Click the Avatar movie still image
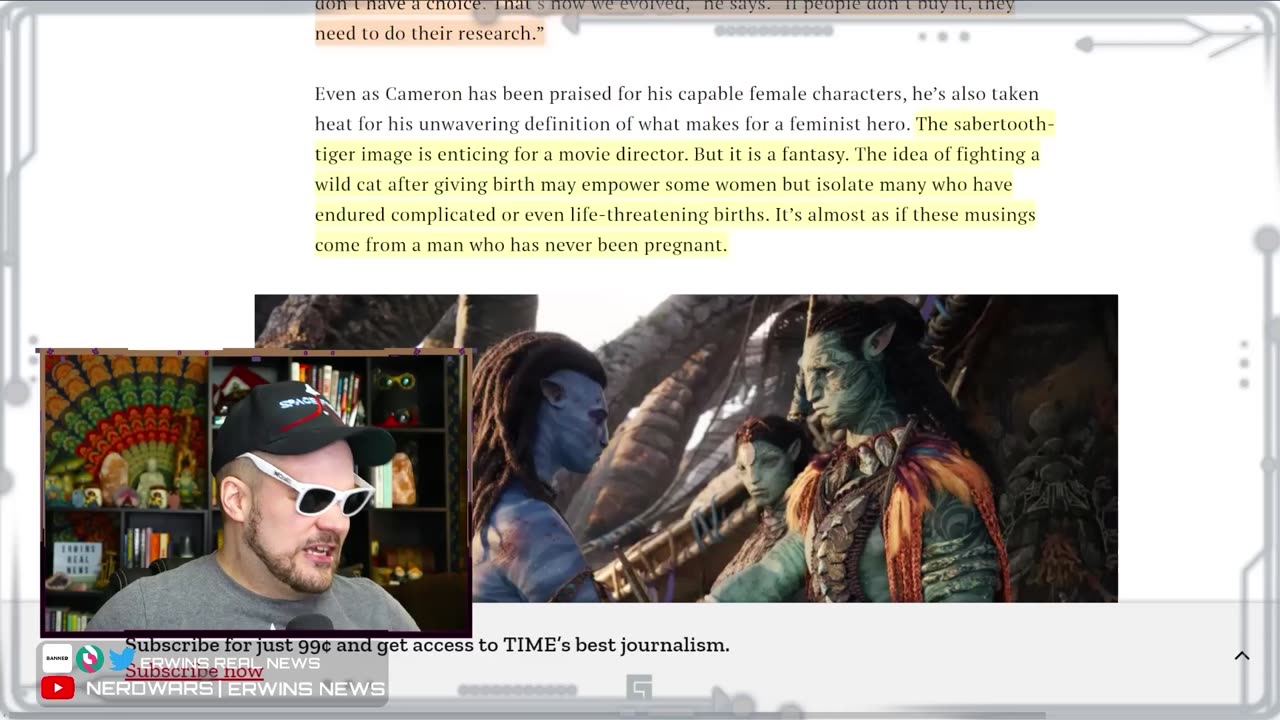 (x=686, y=448)
